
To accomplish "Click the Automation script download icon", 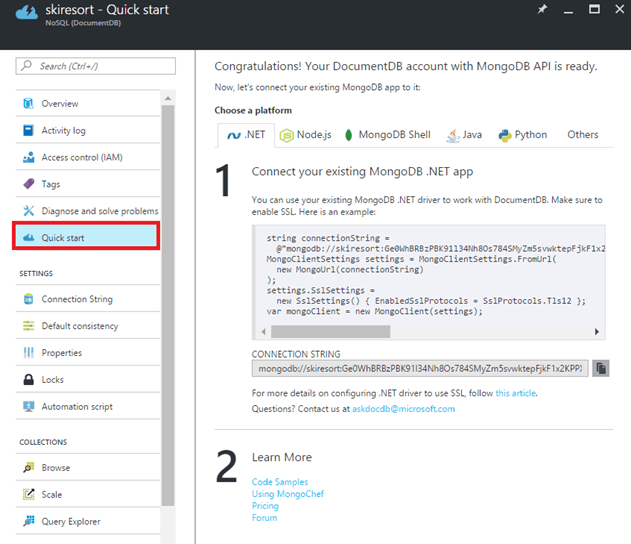I will [28, 406].
